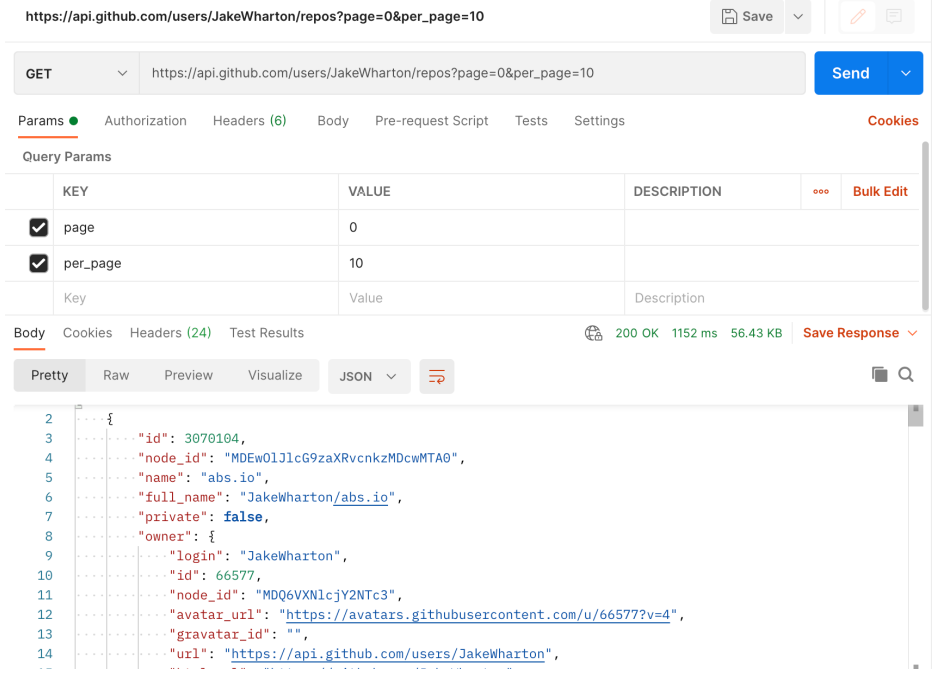Open the Send options dropdown arrow

click(905, 73)
